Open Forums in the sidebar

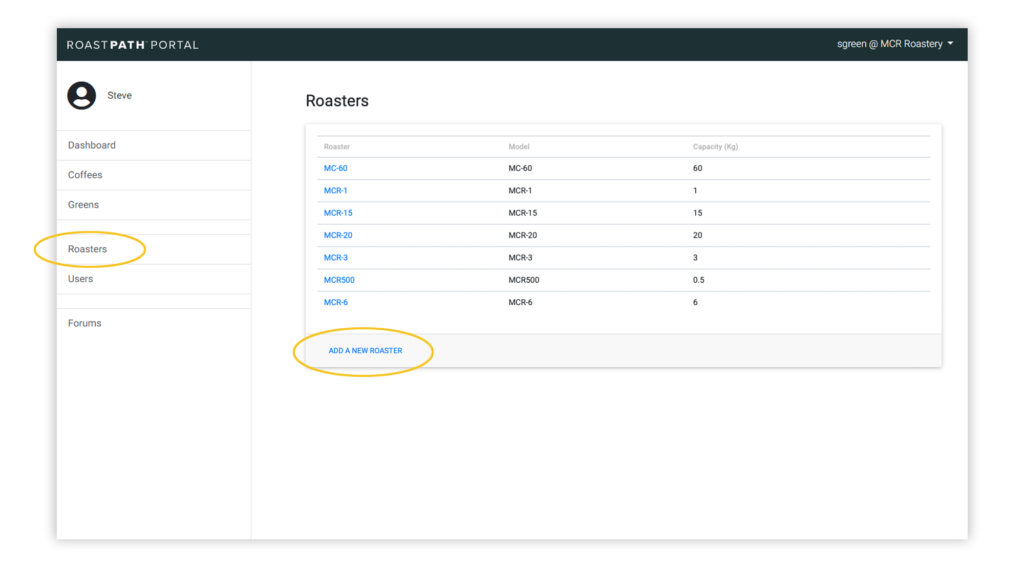(84, 323)
